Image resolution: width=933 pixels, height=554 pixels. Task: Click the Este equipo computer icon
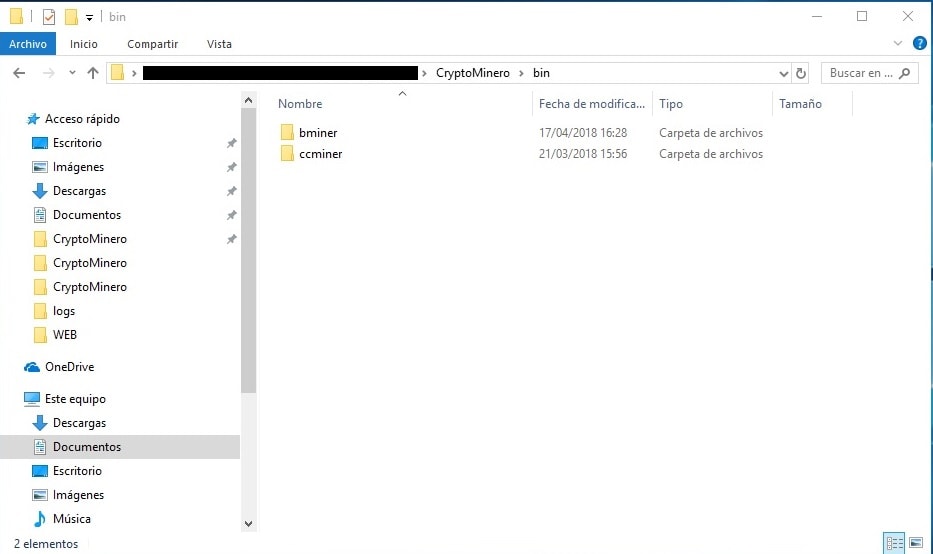(x=32, y=399)
